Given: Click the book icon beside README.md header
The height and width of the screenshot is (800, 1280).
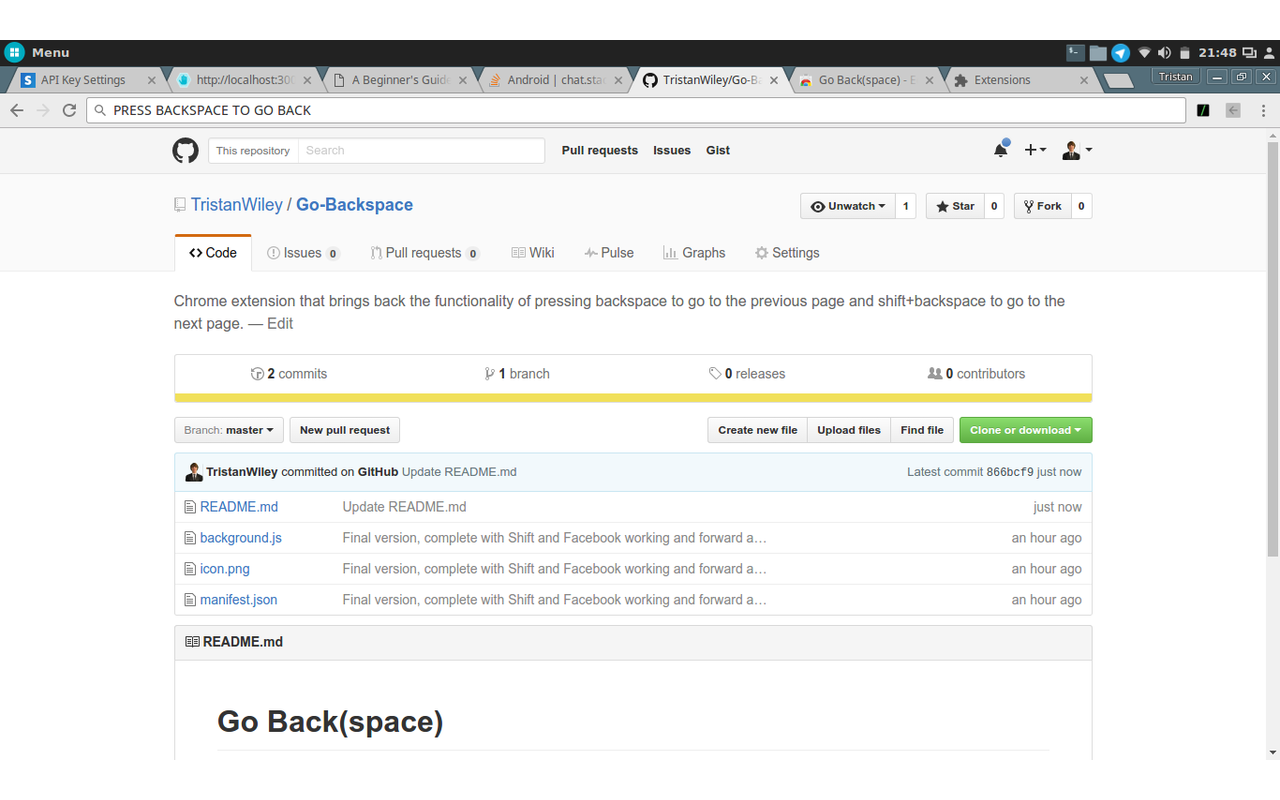Looking at the screenshot, I should [192, 642].
